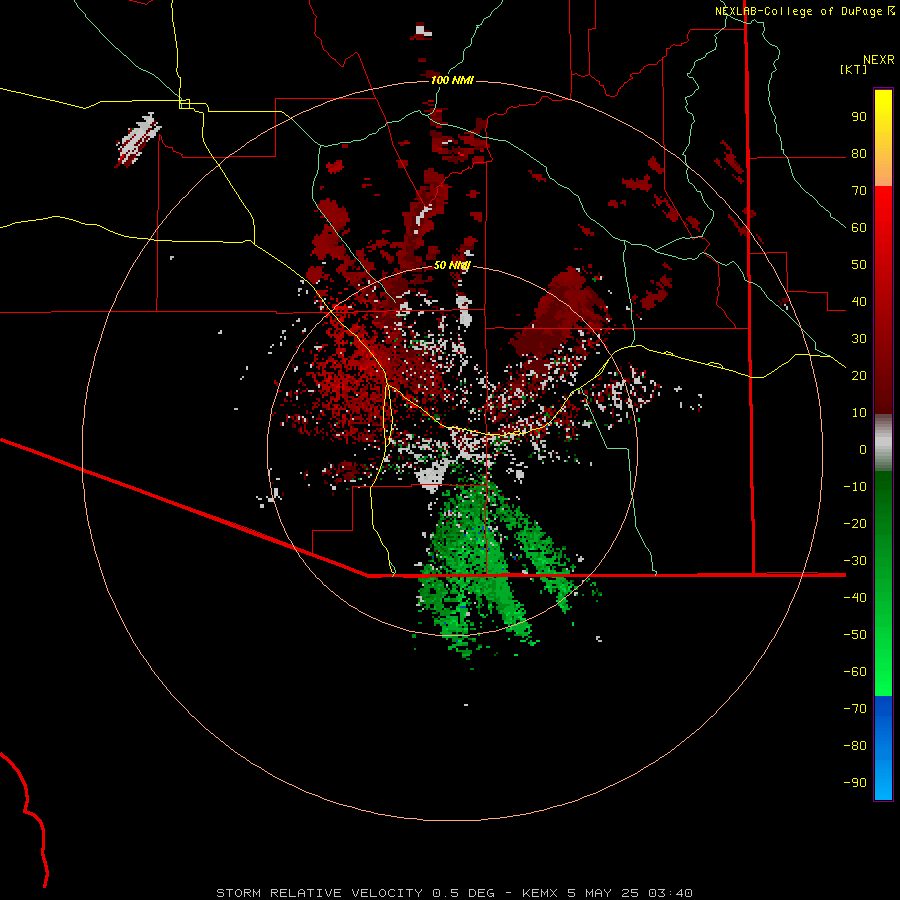Click the -60 scale value
Image resolution: width=900 pixels, height=900 pixels.
855,672
